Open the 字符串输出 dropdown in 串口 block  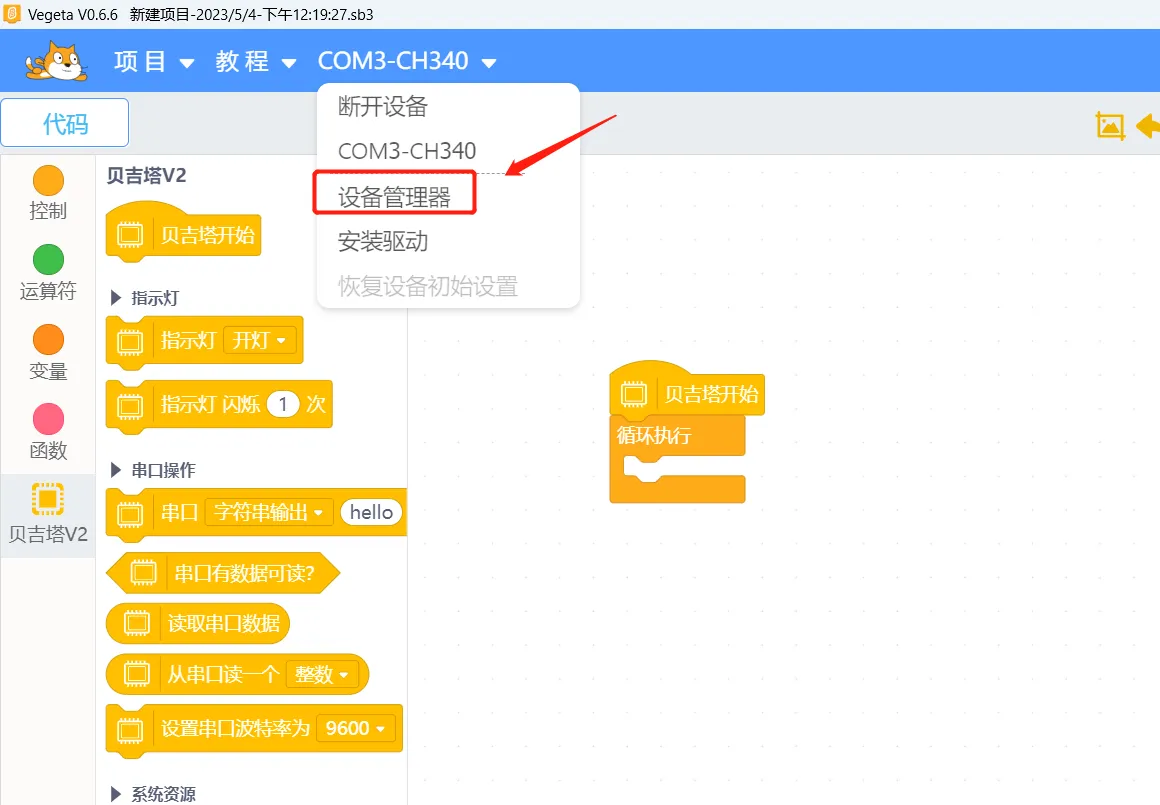268,513
